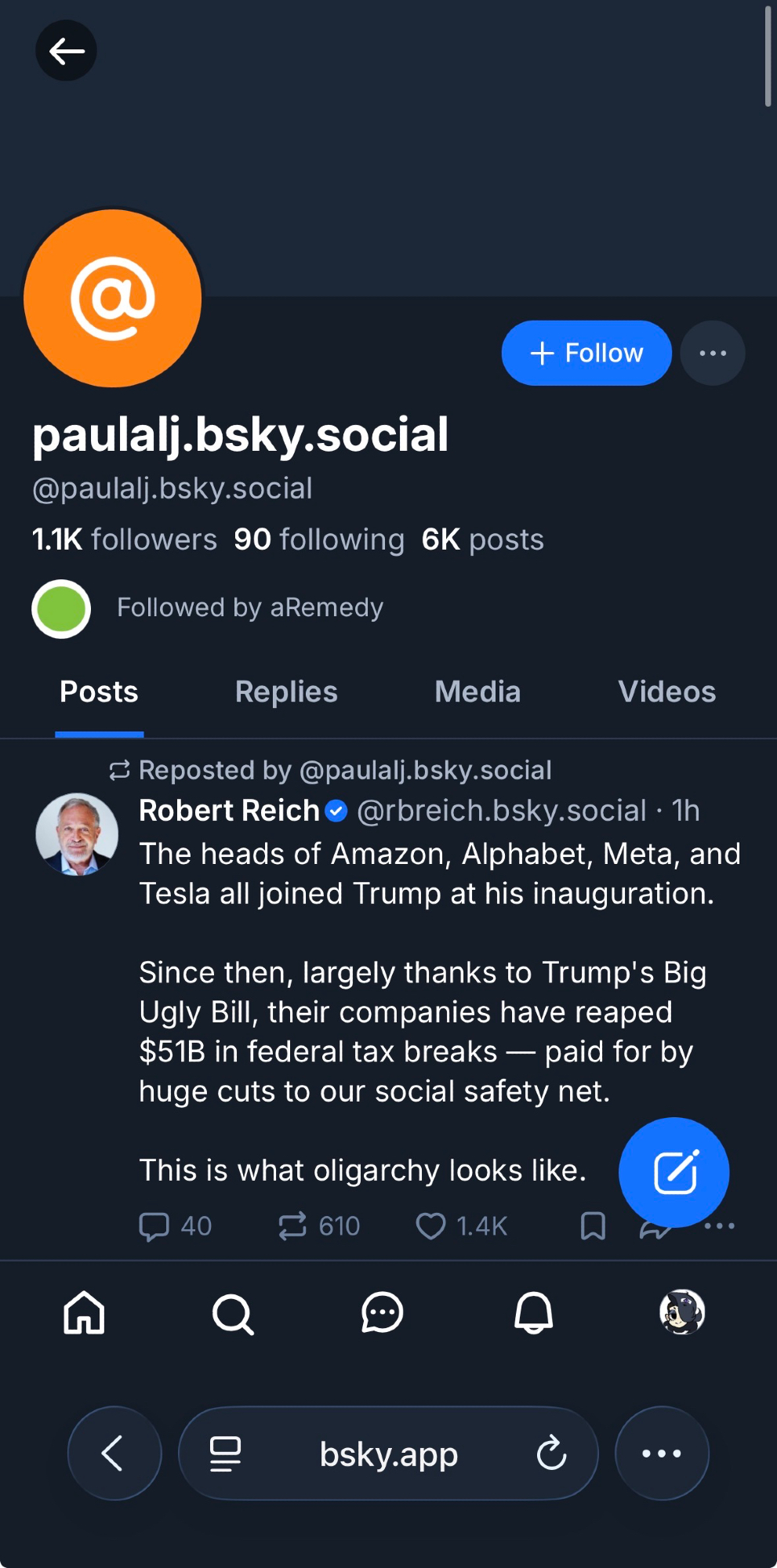Viewport: 777px width, 1568px height.
Task: Click the bsky.app address bar
Action: point(388,1454)
